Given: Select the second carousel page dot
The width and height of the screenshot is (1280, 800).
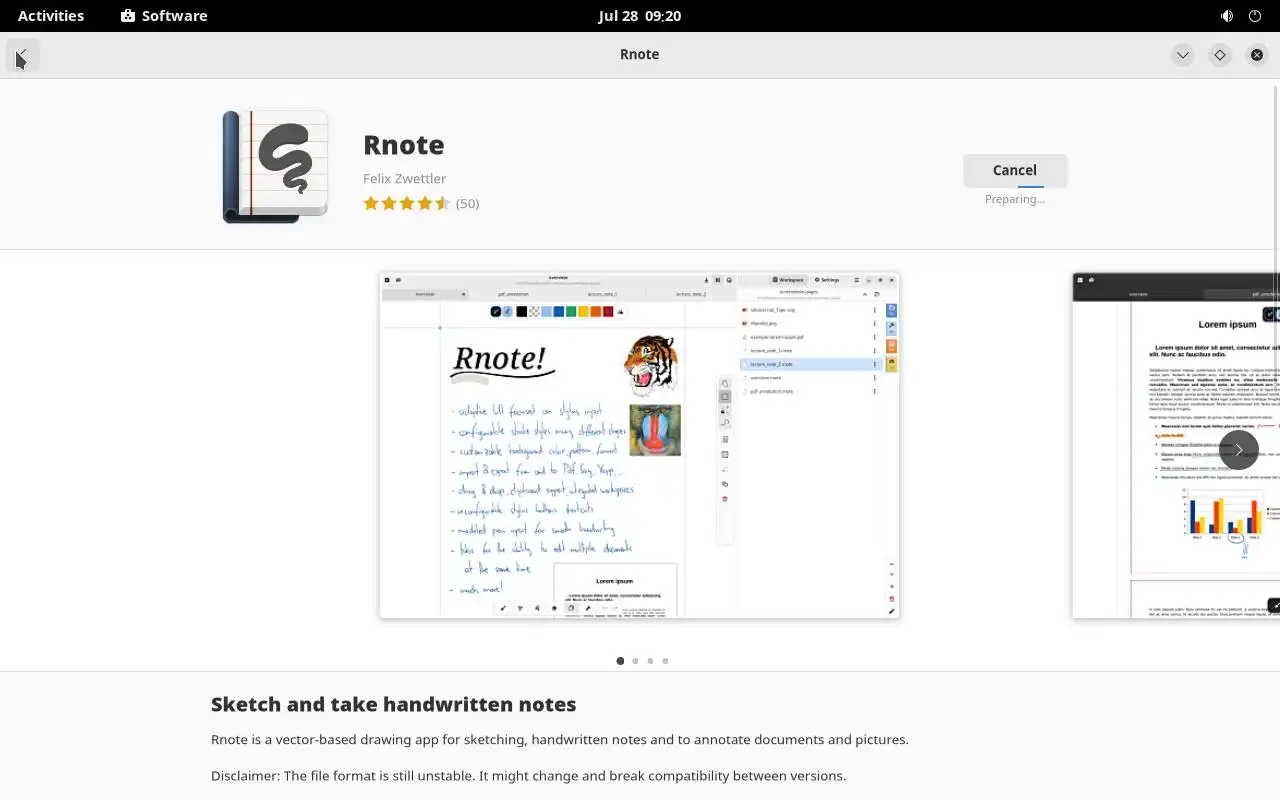Looking at the screenshot, I should (x=635, y=661).
